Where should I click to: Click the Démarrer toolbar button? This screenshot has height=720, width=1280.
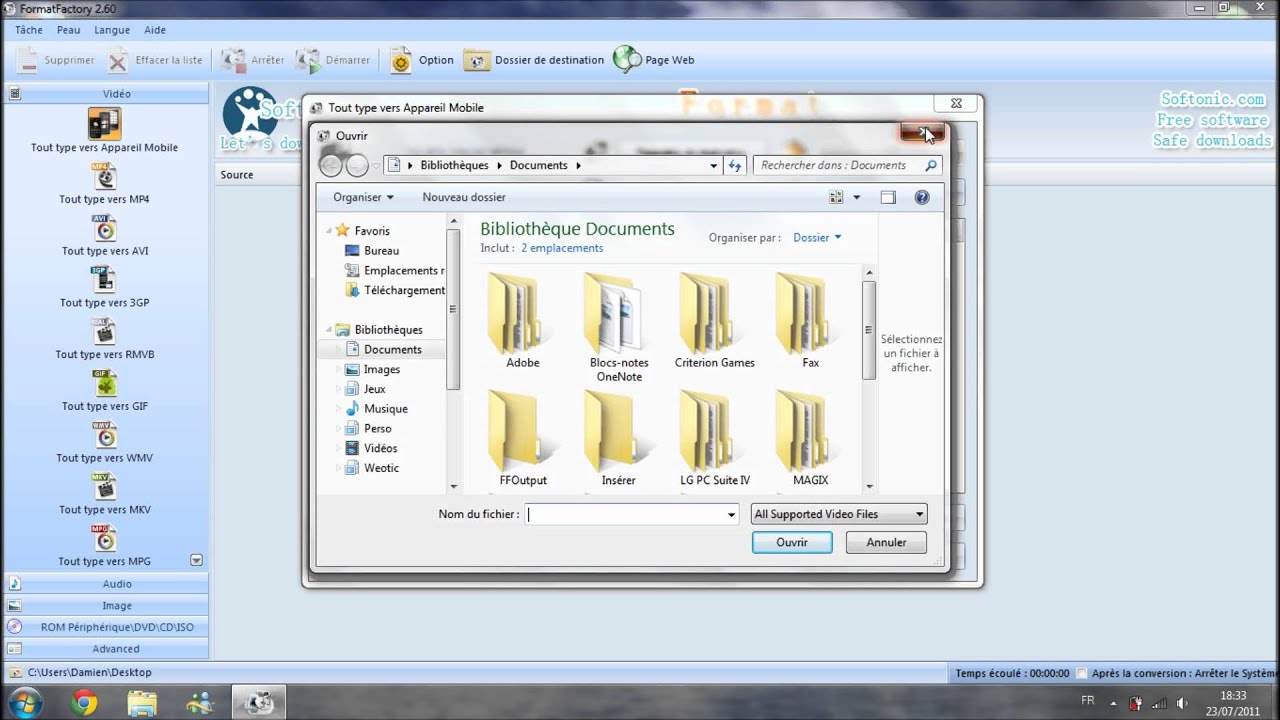click(333, 60)
